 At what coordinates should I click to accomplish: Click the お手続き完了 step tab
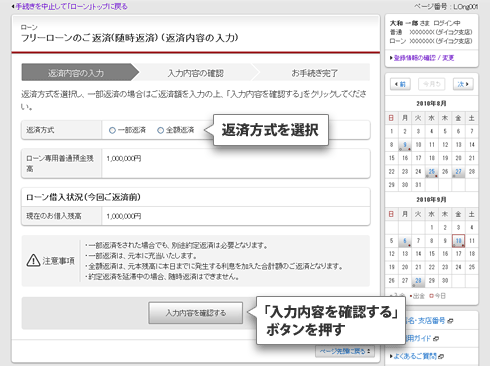(x=315, y=73)
